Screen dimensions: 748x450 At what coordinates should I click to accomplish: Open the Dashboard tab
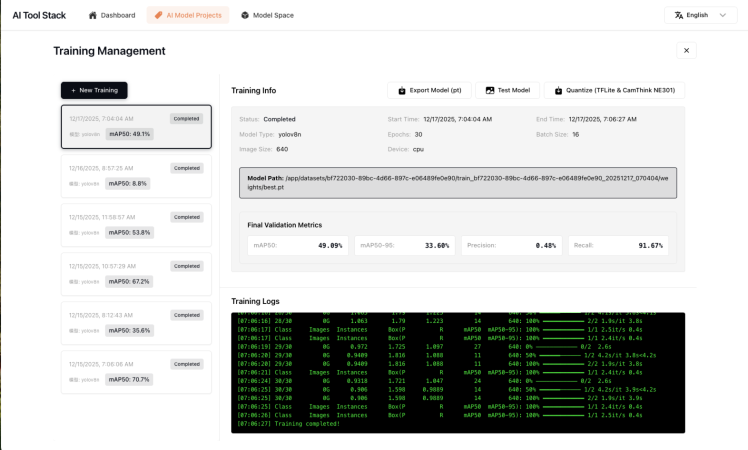tap(112, 15)
